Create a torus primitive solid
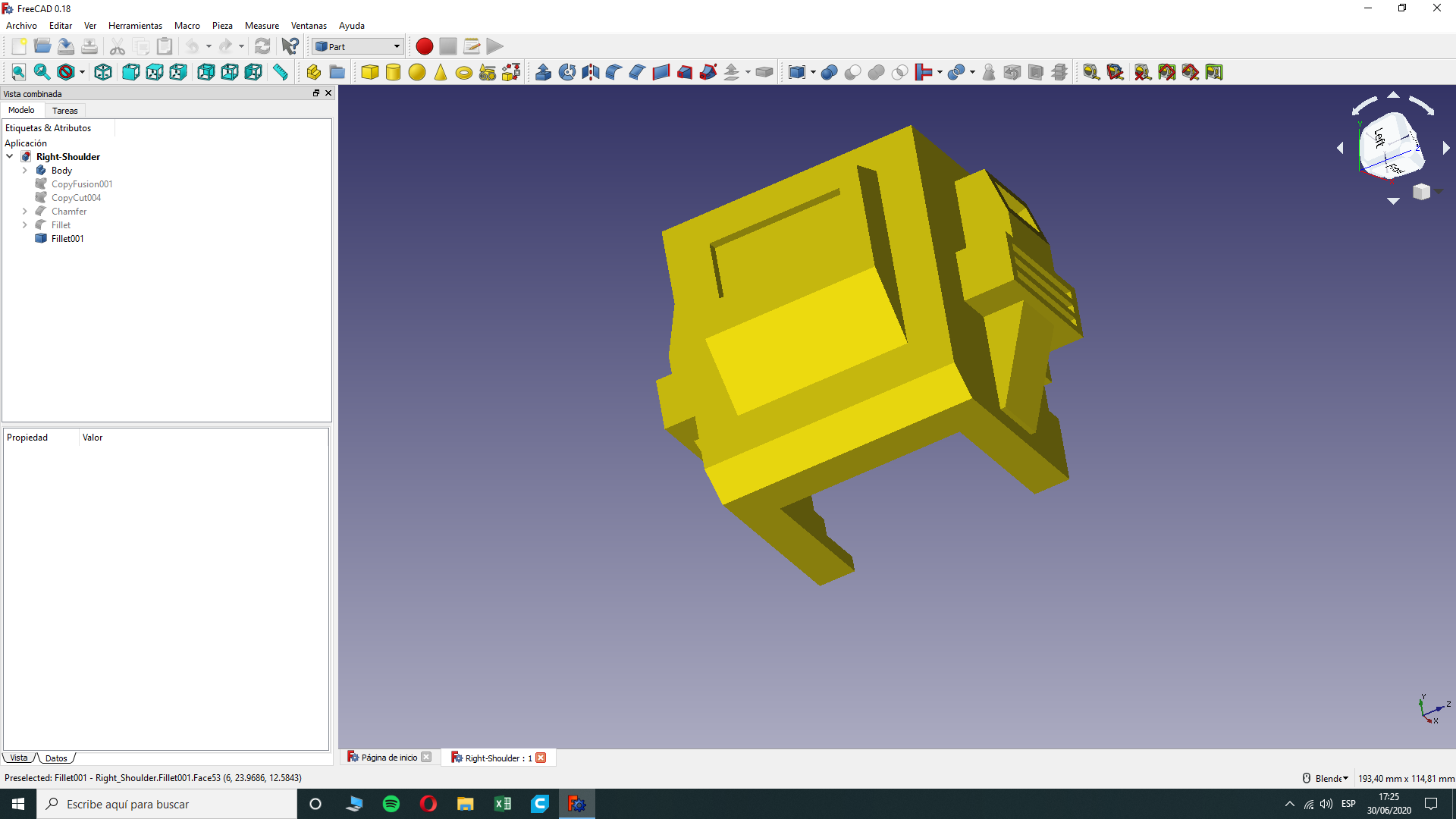The image size is (1456, 819). 464,72
